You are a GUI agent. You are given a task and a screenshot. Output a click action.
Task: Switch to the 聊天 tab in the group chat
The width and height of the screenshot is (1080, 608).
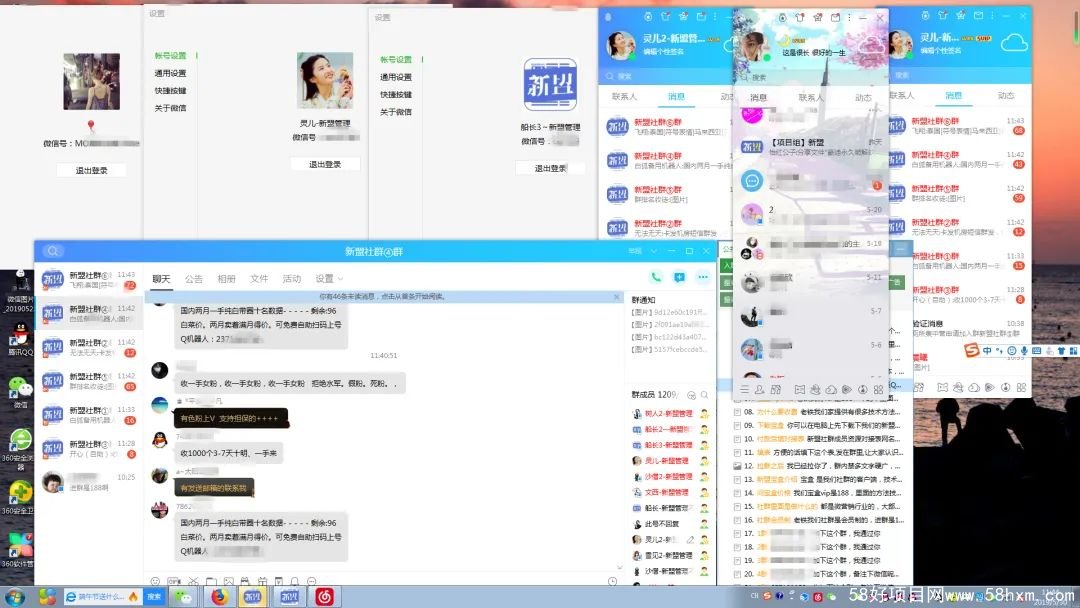pos(161,279)
